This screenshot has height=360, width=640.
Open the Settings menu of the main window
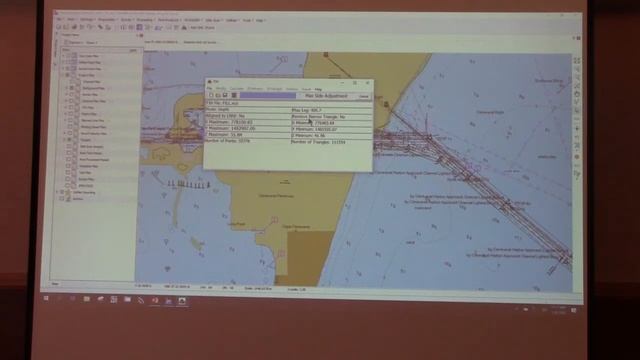(87, 20)
